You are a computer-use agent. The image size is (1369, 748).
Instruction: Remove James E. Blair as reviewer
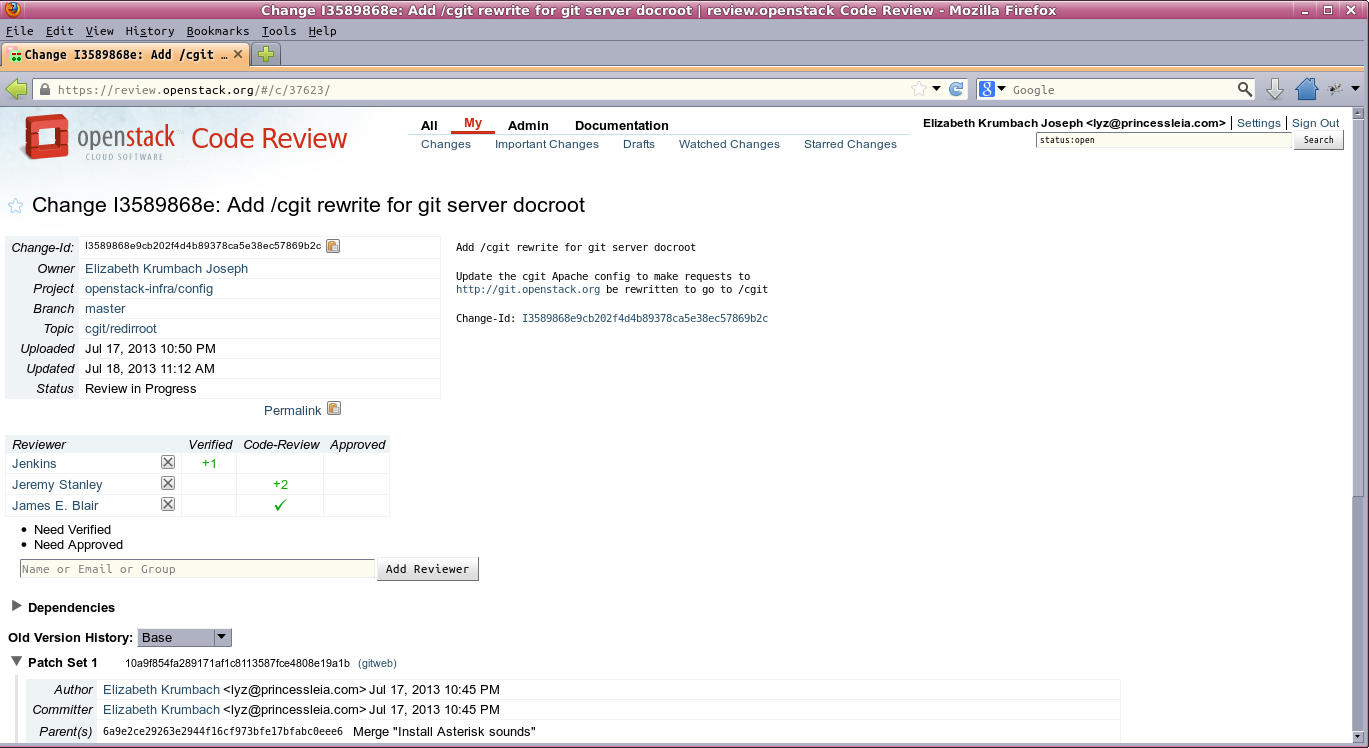pos(168,505)
